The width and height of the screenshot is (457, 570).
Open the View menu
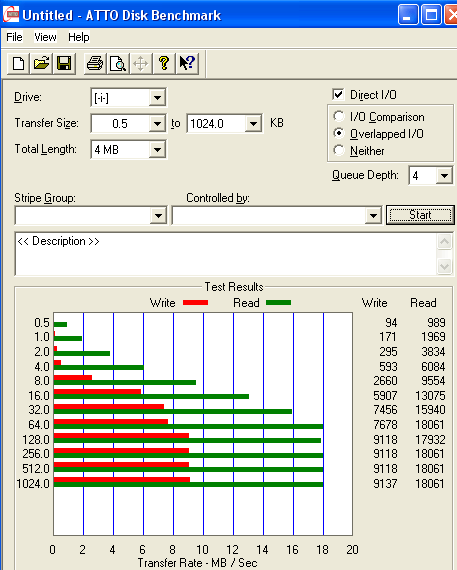click(x=45, y=37)
